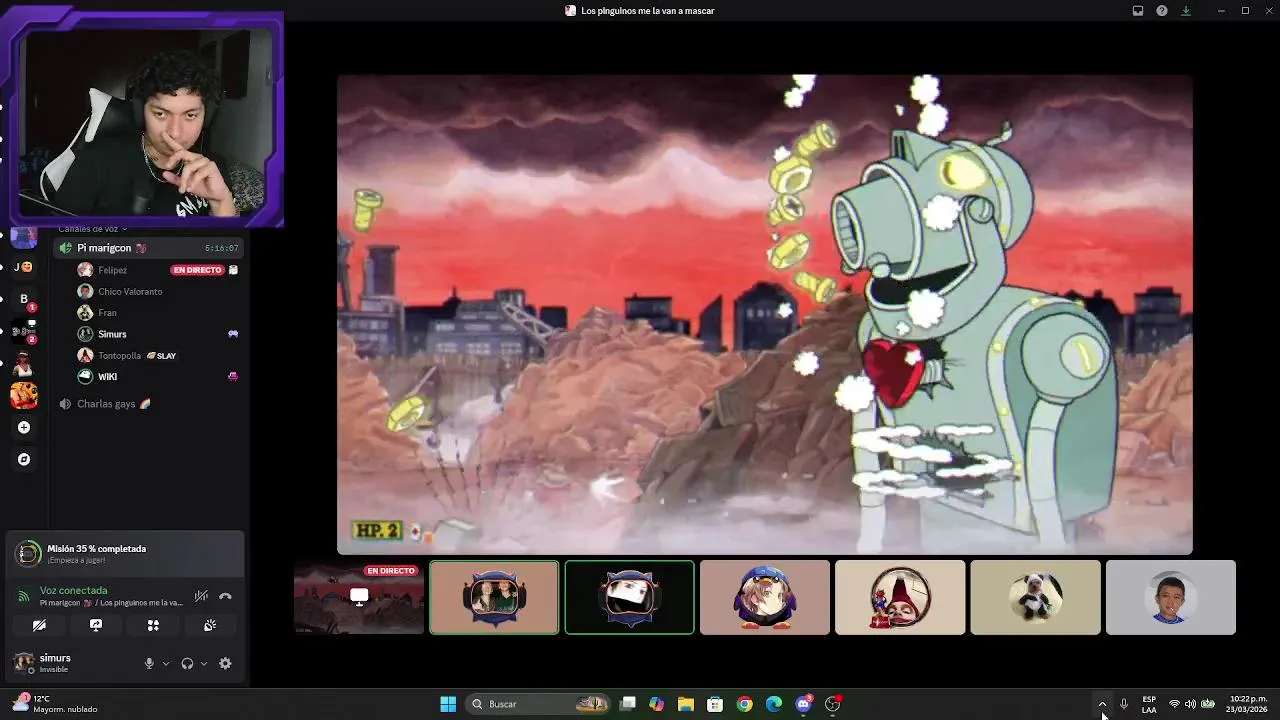
Task: Open the weather widget showing 12°C
Action: point(55,704)
